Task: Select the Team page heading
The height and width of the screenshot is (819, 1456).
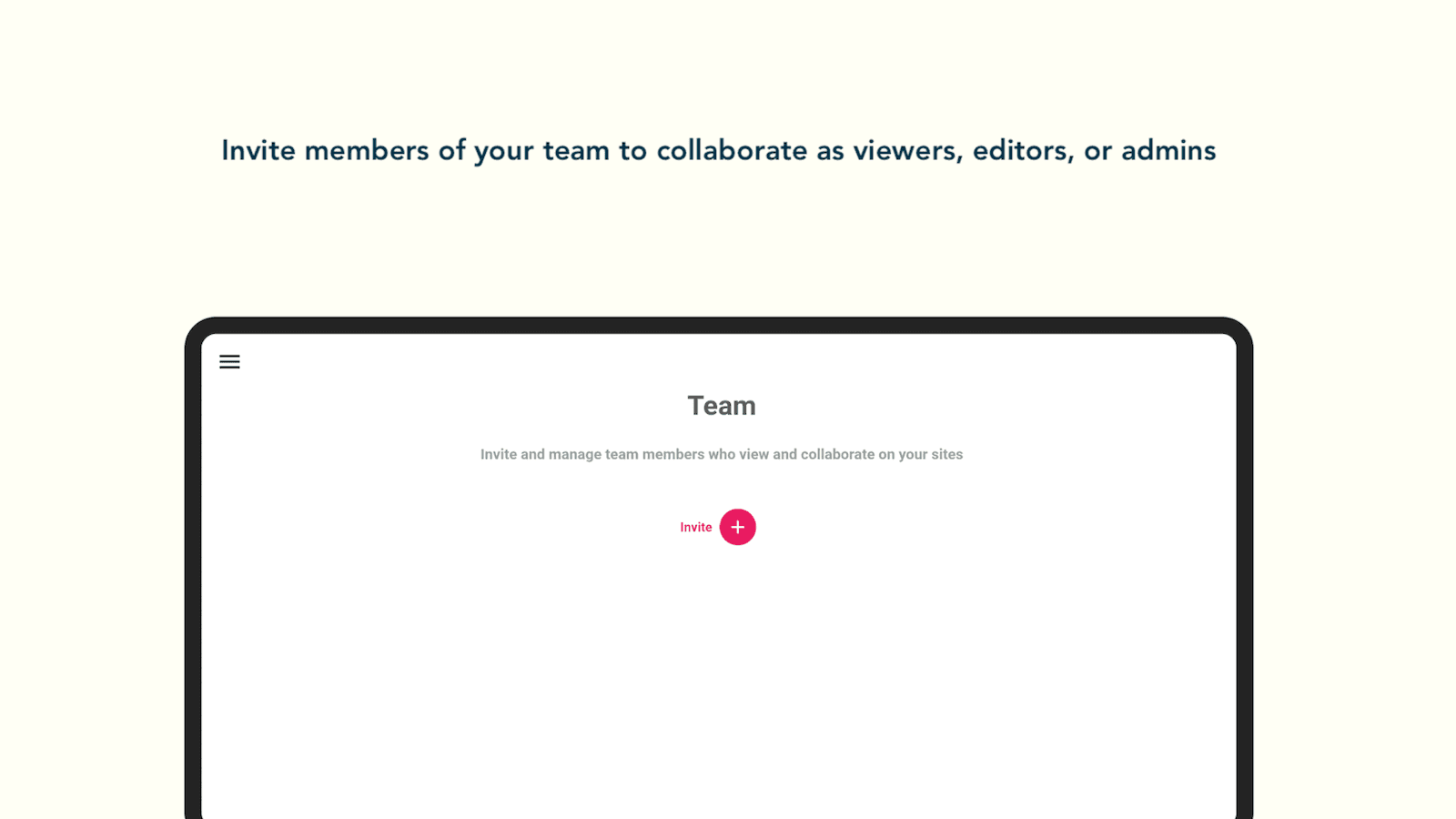Action: coord(721,406)
